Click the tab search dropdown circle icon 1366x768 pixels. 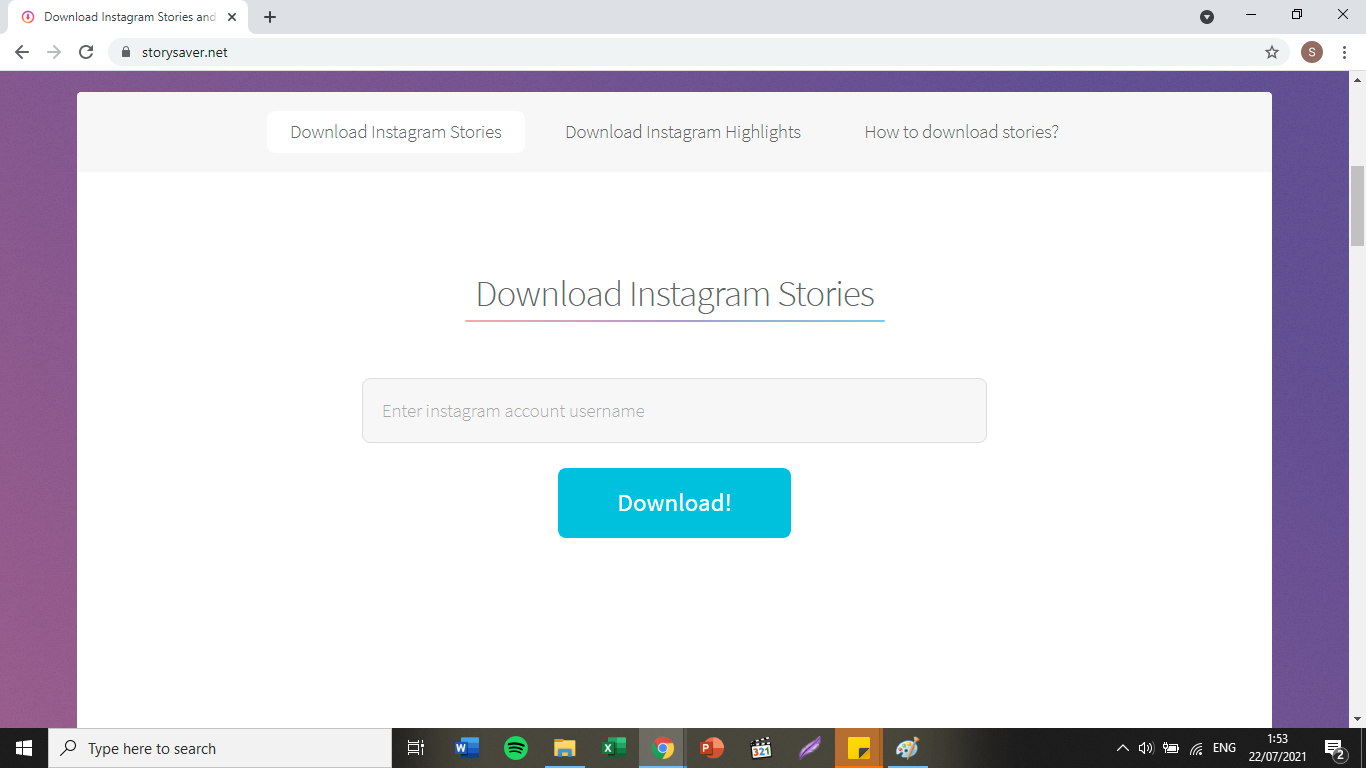pyautogui.click(x=1207, y=16)
